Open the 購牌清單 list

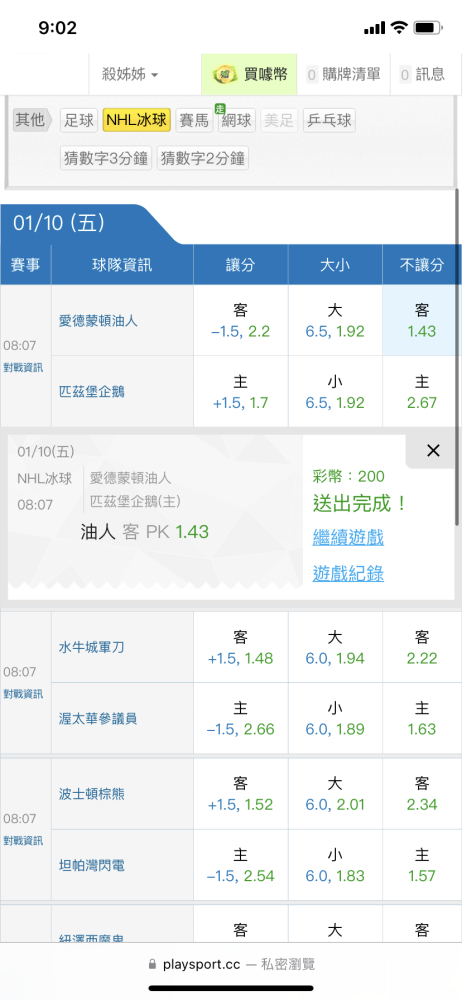pyautogui.click(x=344, y=75)
